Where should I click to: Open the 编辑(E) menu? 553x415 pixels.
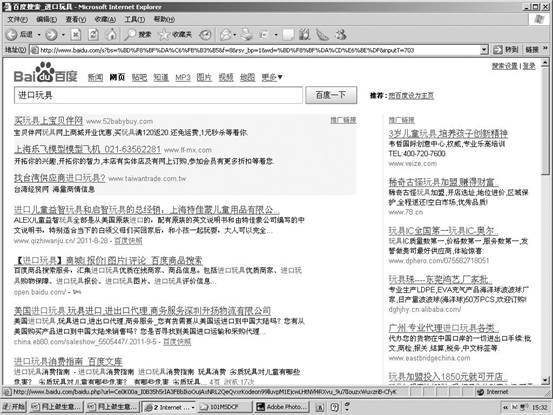[46, 19]
